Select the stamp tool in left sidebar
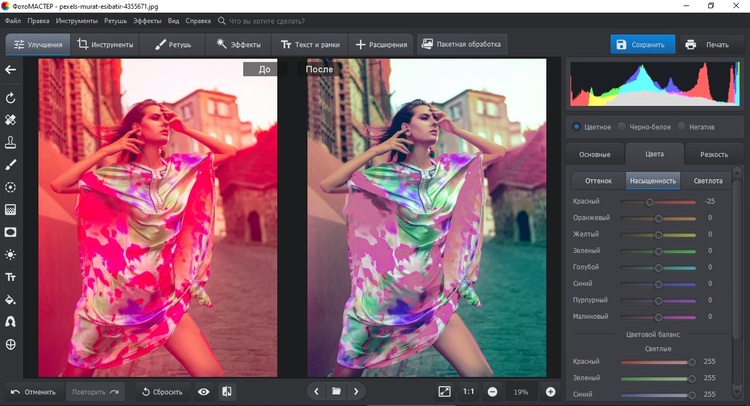Image resolution: width=750 pixels, height=406 pixels. [11, 142]
